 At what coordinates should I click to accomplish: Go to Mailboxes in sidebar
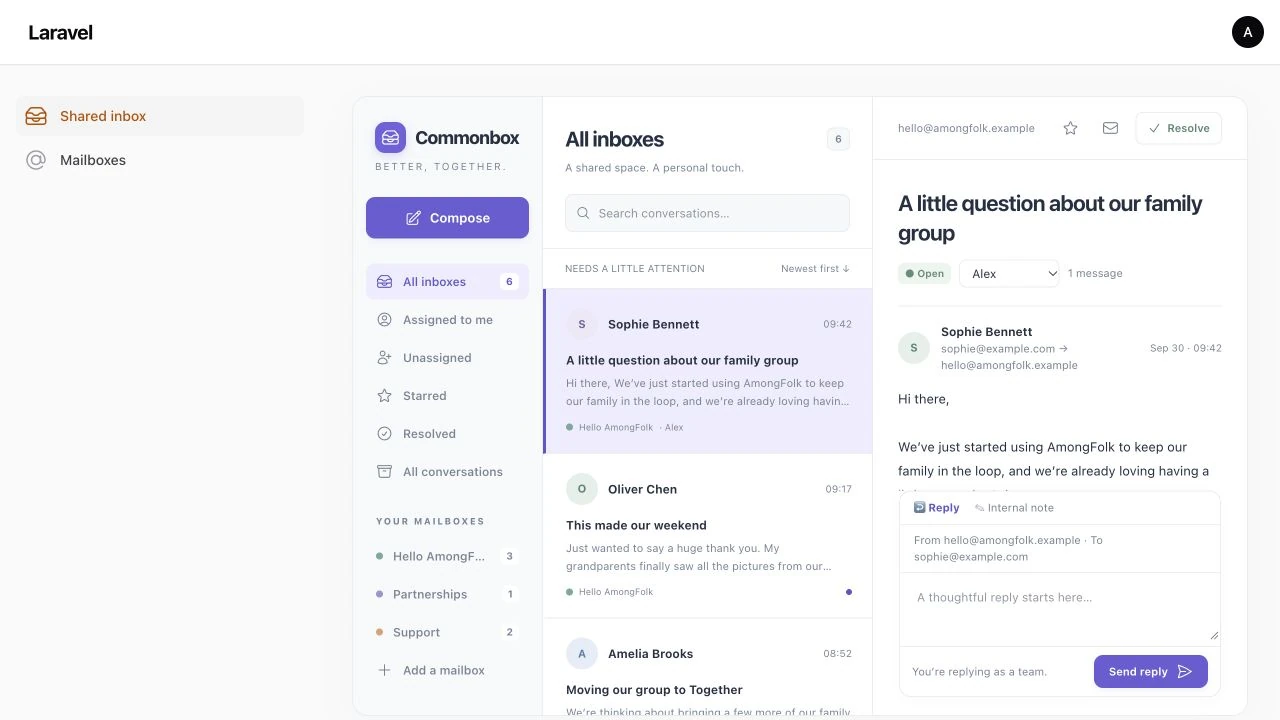click(160, 160)
